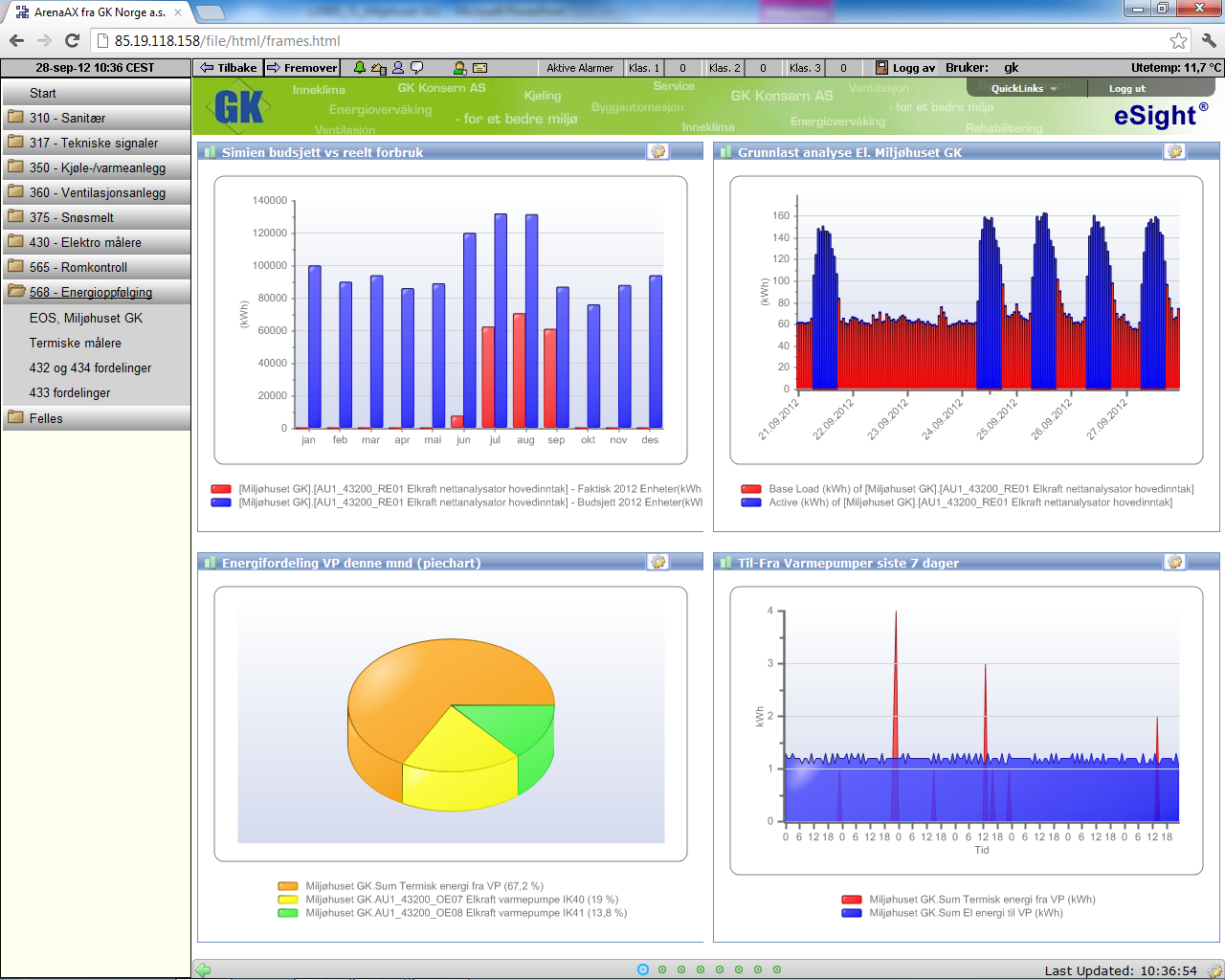Expand the 310 - Sanitær folder
Screen dimensions: 1225x980
[97, 118]
